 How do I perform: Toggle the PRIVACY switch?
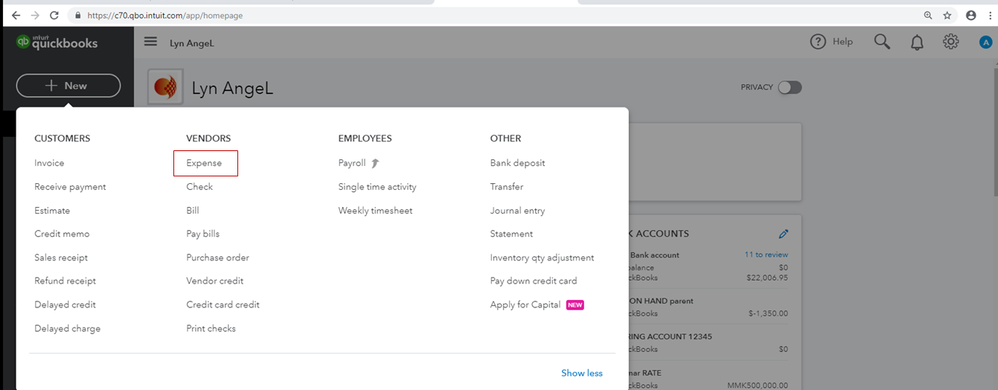coord(790,88)
